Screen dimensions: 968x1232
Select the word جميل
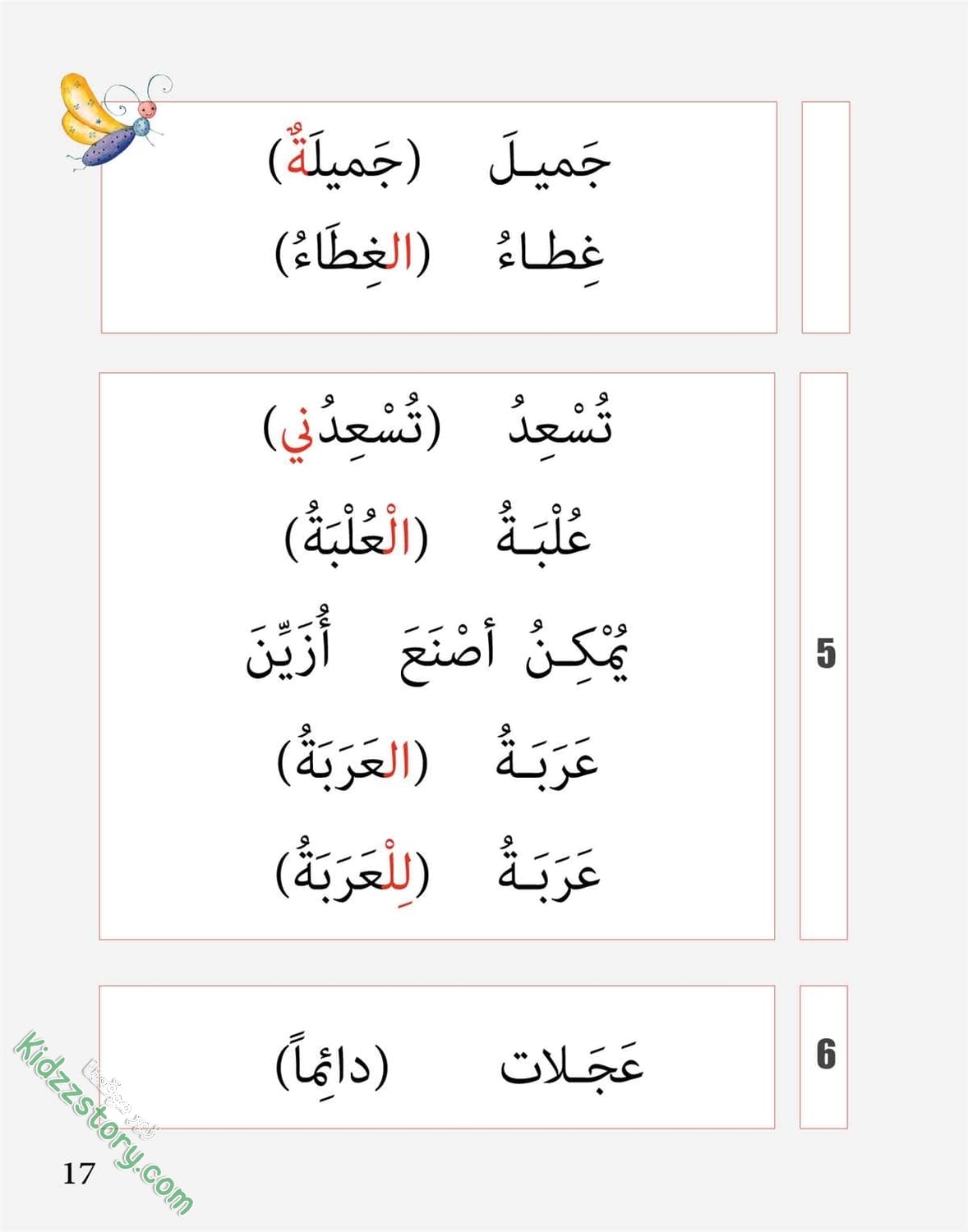[550, 160]
